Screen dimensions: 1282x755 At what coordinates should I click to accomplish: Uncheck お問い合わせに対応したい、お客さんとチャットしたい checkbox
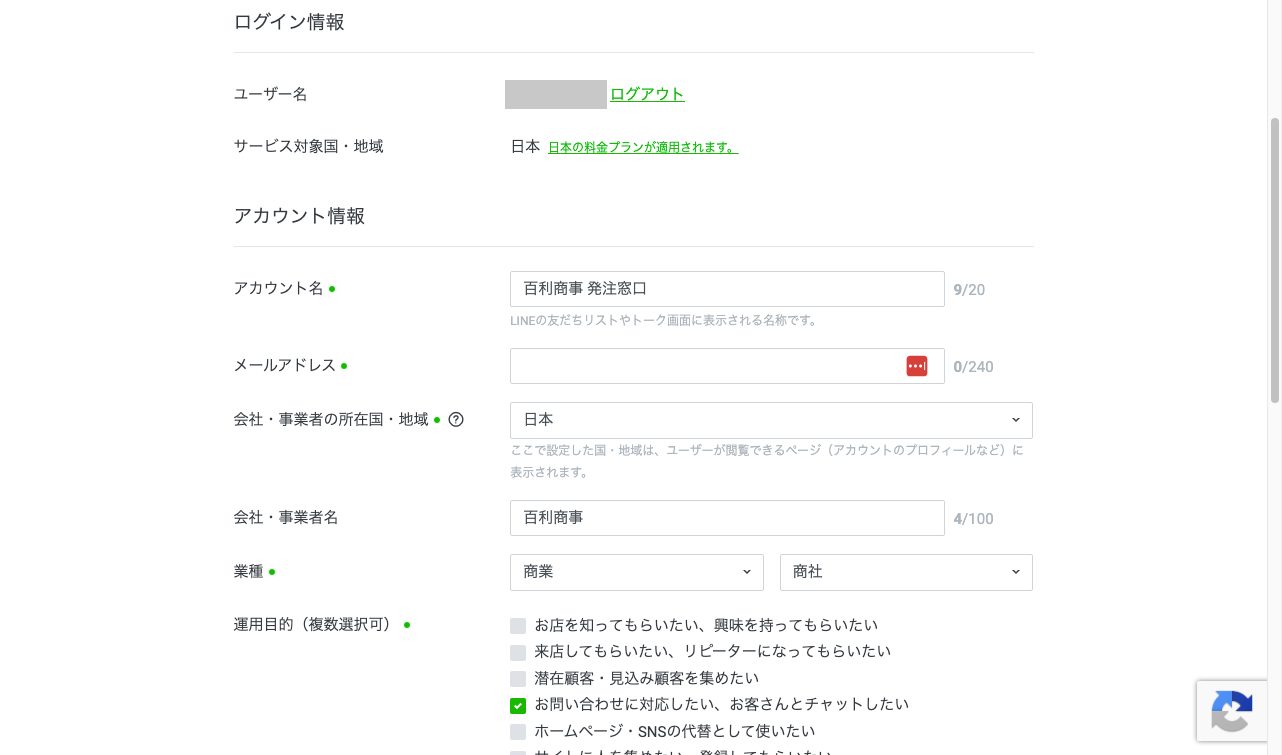point(518,705)
